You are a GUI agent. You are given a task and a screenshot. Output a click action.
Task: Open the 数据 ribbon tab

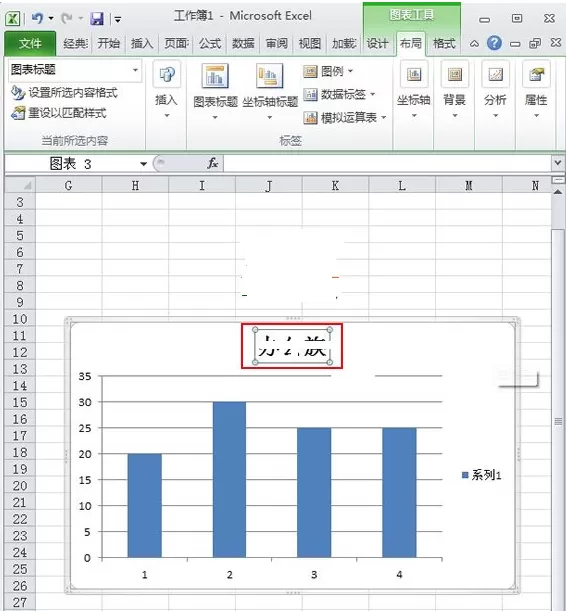tap(243, 43)
